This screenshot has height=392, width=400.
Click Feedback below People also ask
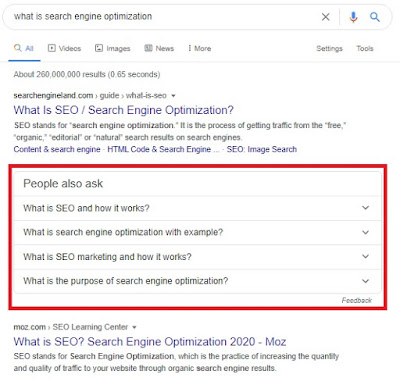click(x=356, y=300)
